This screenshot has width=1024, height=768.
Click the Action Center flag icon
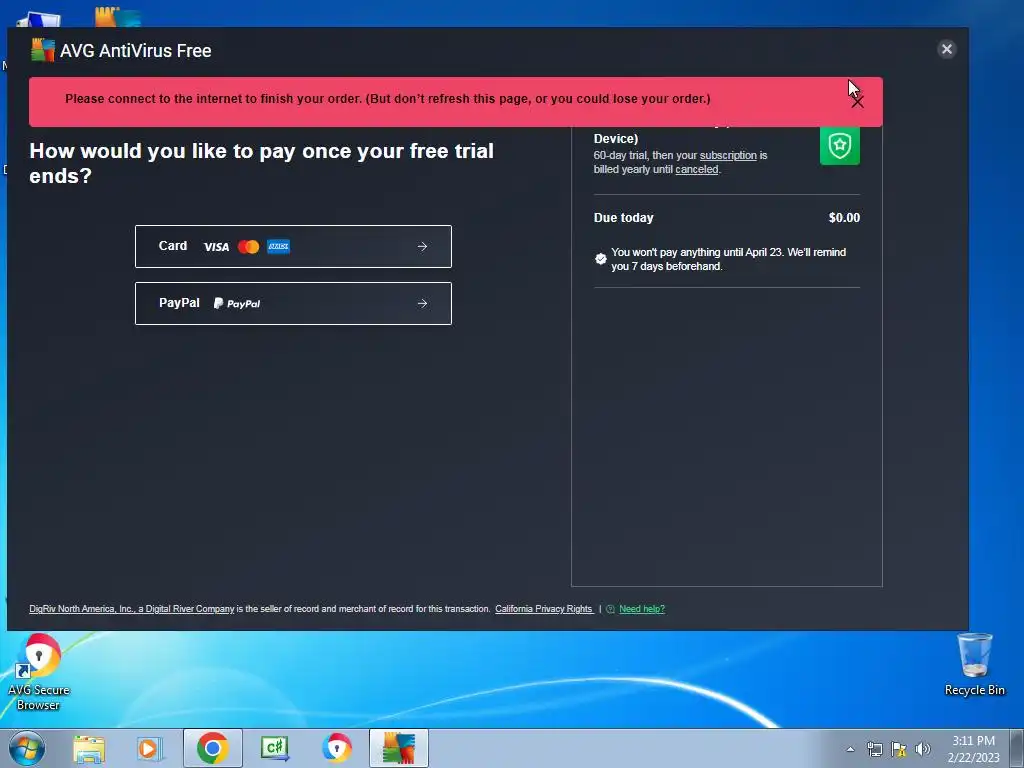click(x=899, y=749)
